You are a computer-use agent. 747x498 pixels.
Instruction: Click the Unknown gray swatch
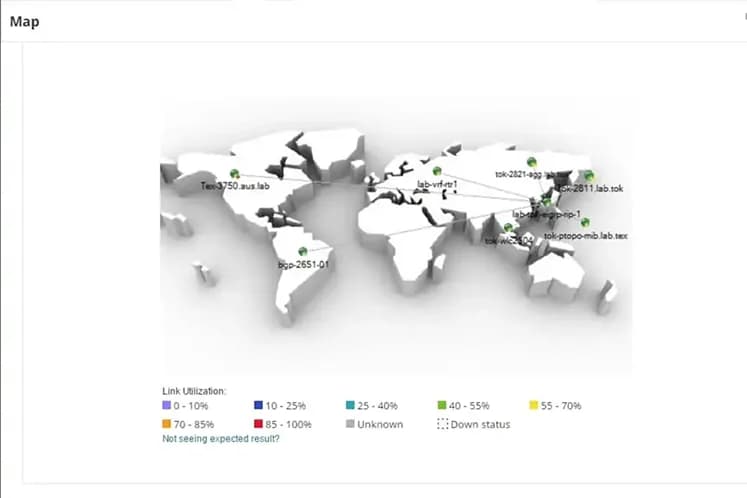coord(350,424)
